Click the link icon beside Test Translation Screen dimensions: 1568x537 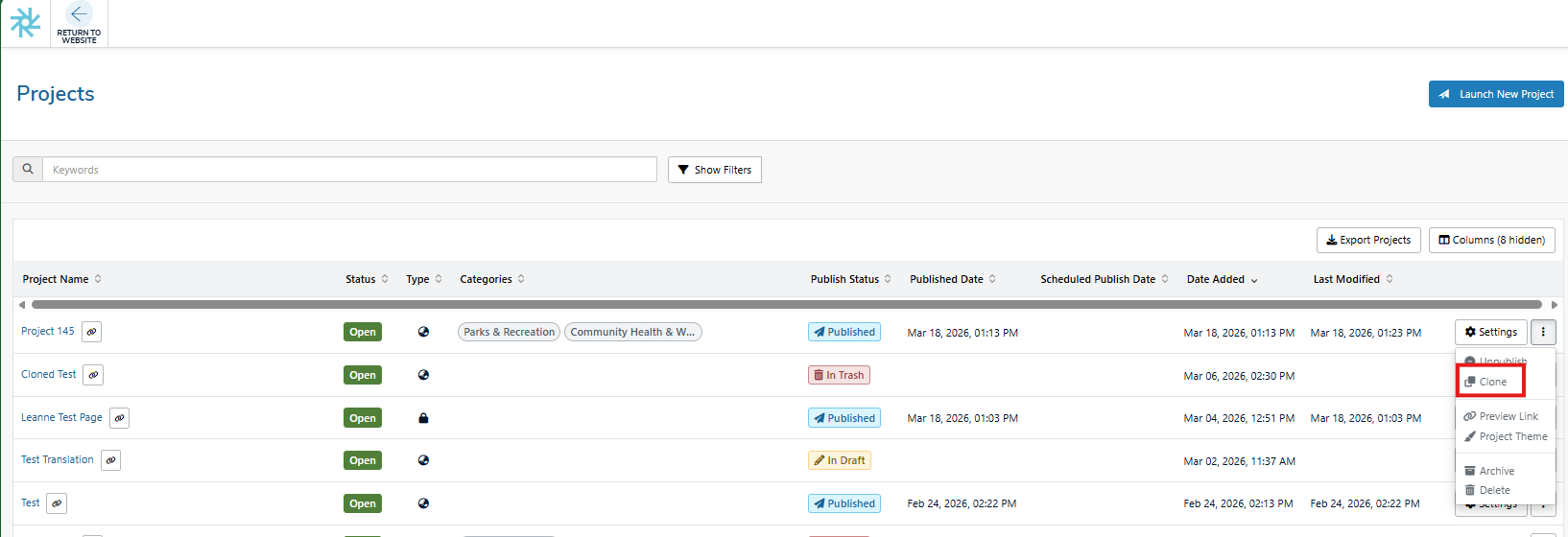coord(110,460)
